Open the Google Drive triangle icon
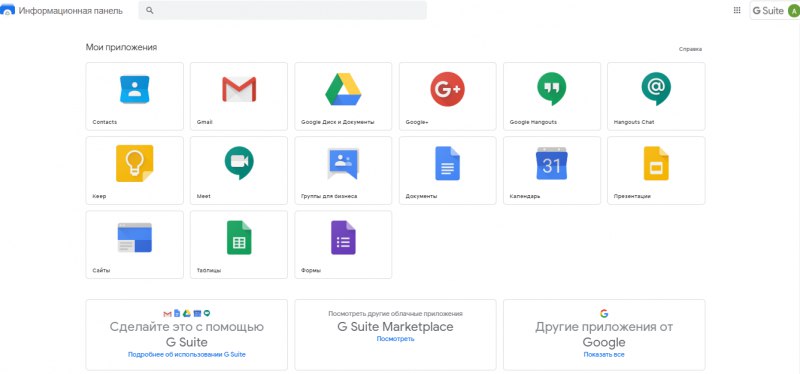This screenshot has width=800, height=374. [343, 89]
